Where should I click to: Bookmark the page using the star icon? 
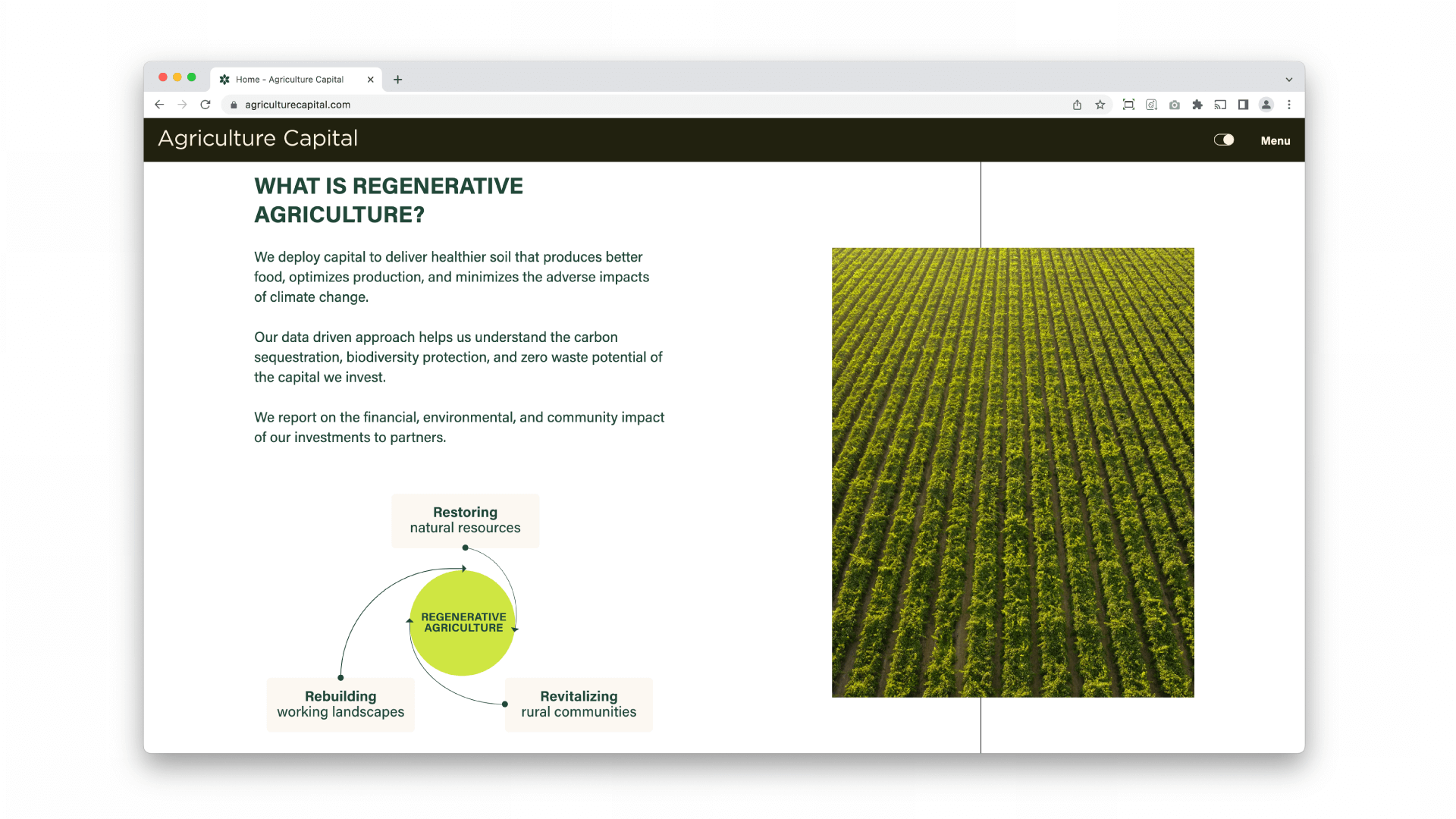(x=1100, y=105)
